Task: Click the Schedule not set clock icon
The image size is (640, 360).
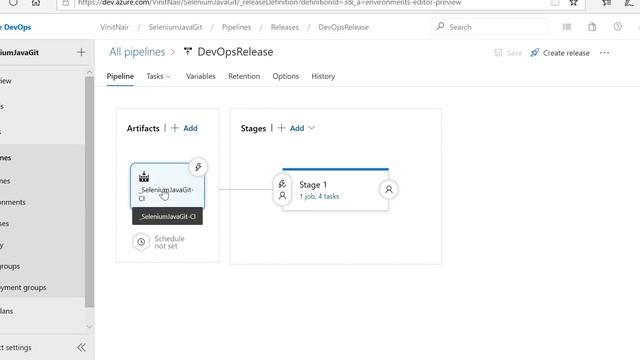Action: click(x=141, y=242)
